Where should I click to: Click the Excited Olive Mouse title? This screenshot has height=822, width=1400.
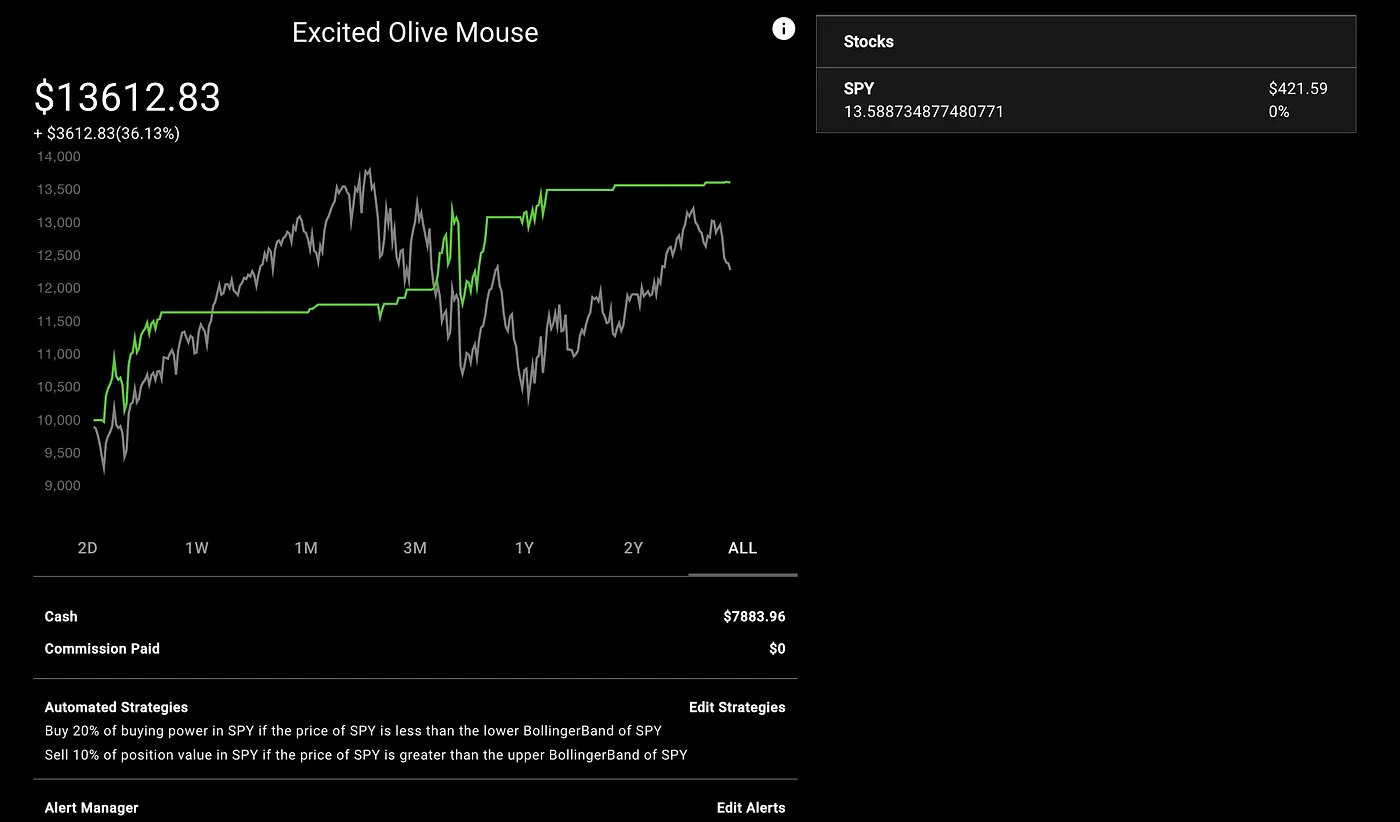click(x=415, y=32)
